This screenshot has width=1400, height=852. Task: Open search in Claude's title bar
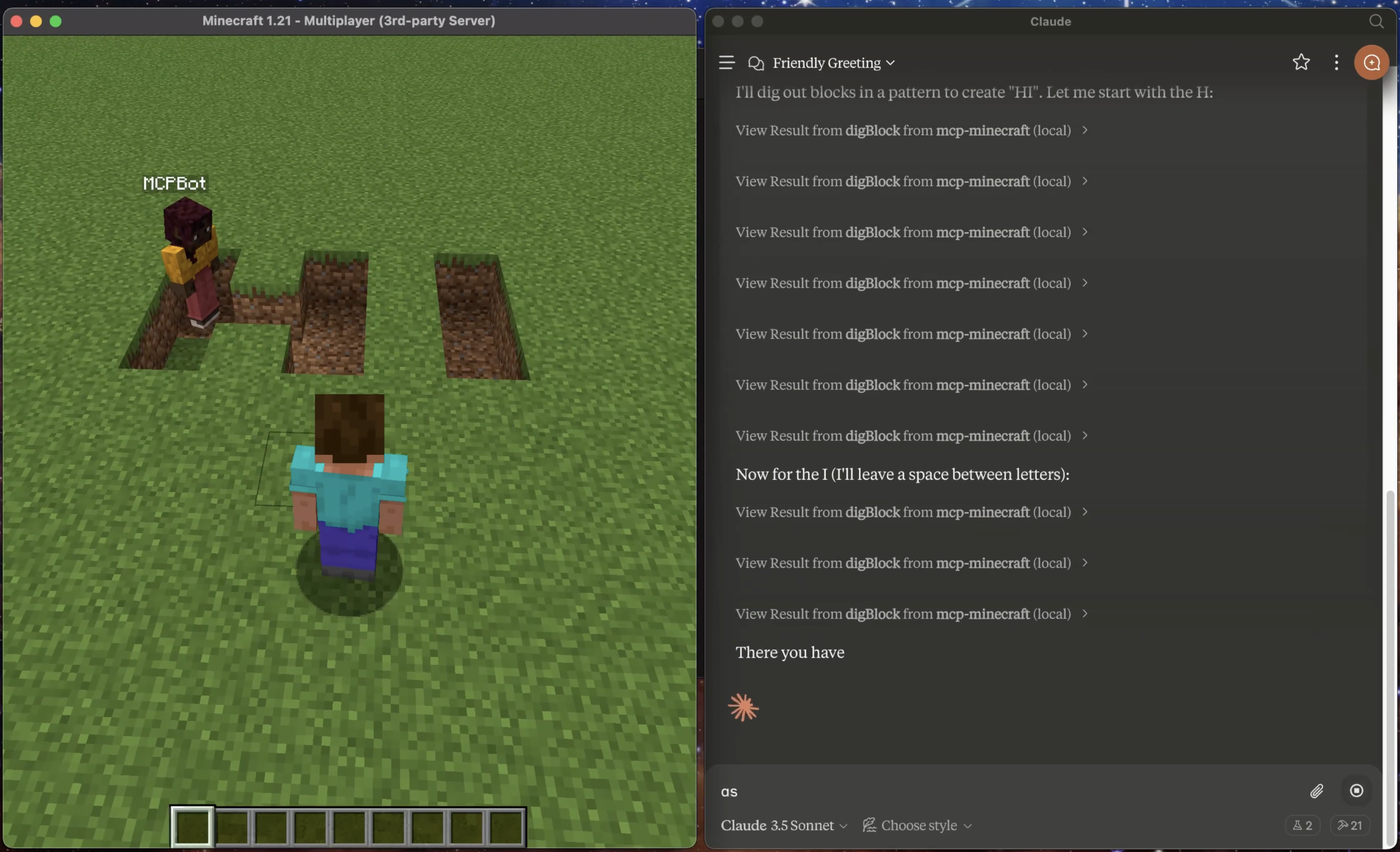(x=1376, y=21)
